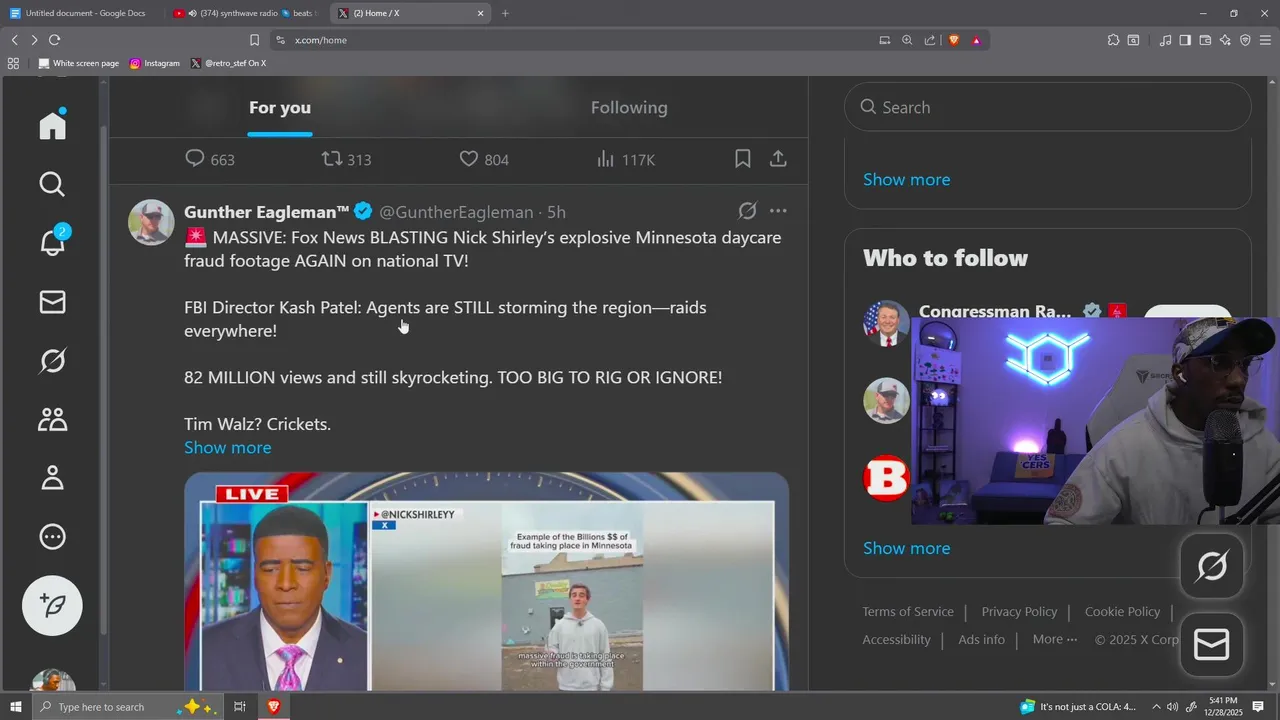
Task: Open Profile person icon in sidebar
Action: 52,478
